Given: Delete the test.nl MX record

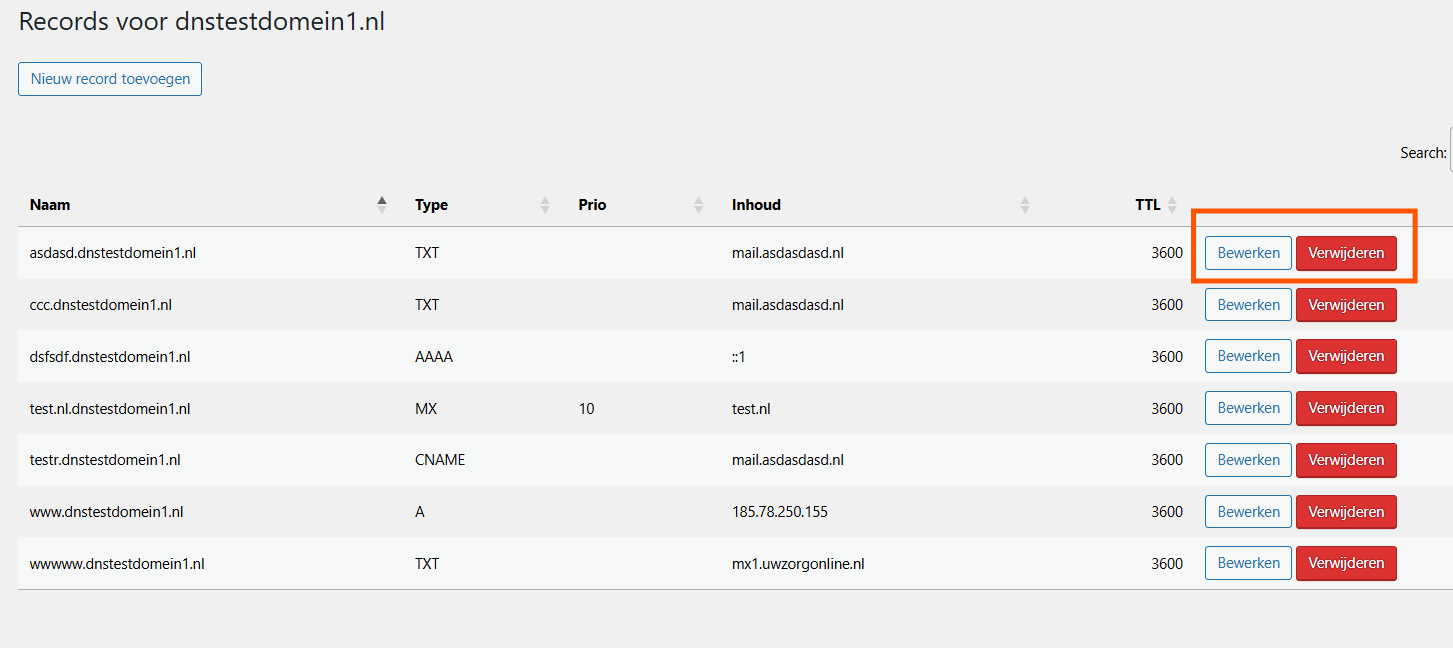Looking at the screenshot, I should pyautogui.click(x=1346, y=408).
